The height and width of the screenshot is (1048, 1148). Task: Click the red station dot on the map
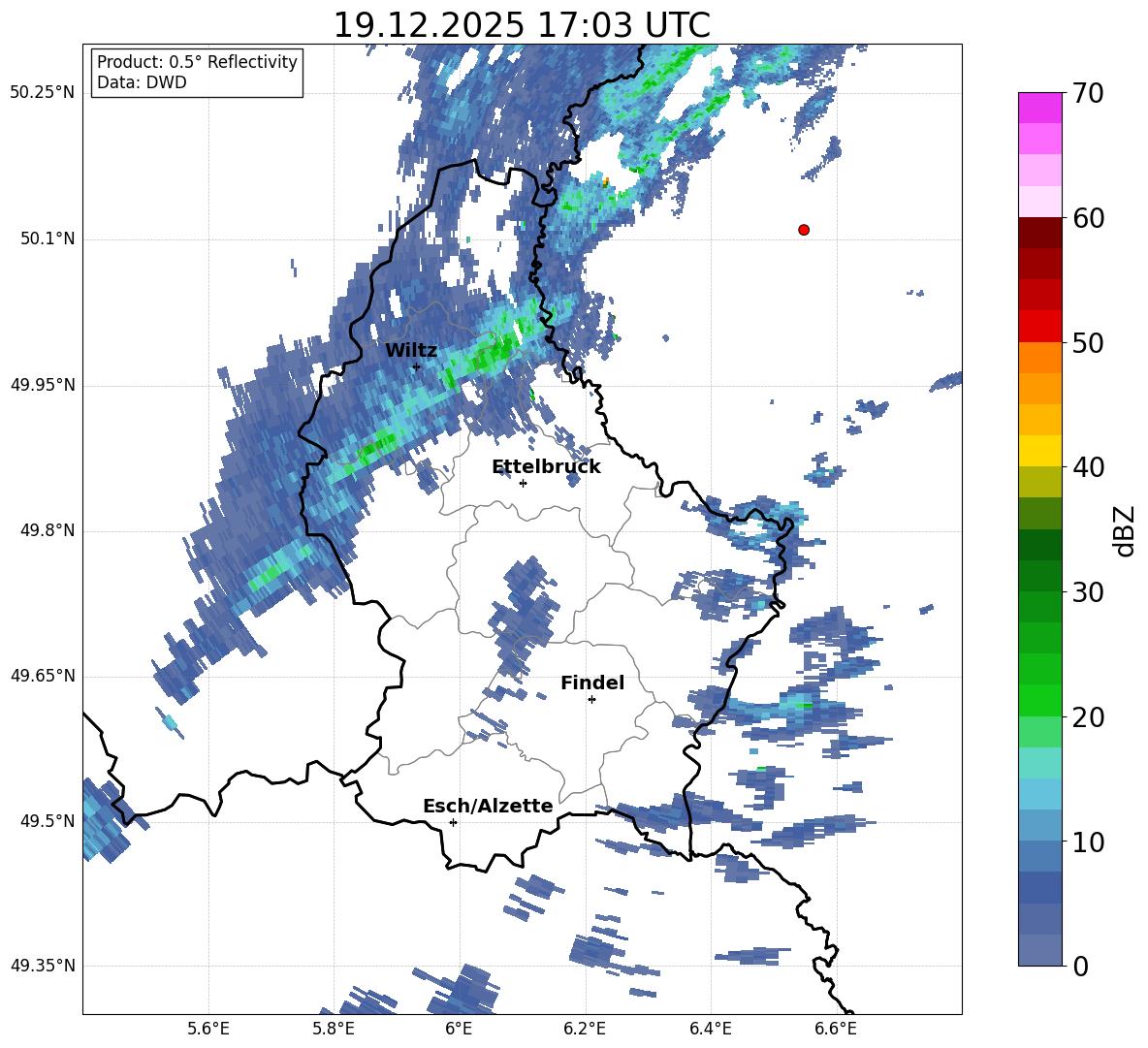click(x=804, y=230)
